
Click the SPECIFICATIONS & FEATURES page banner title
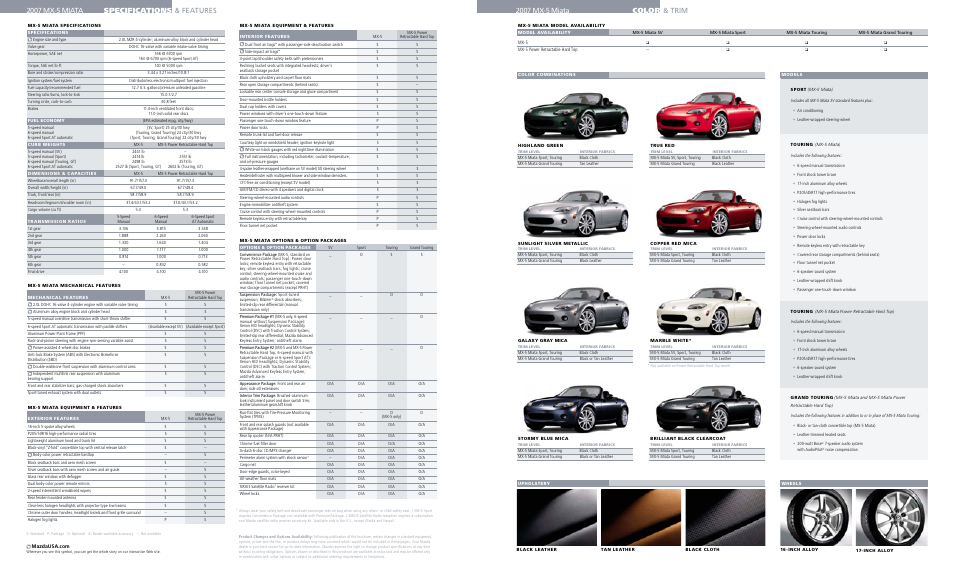click(160, 10)
